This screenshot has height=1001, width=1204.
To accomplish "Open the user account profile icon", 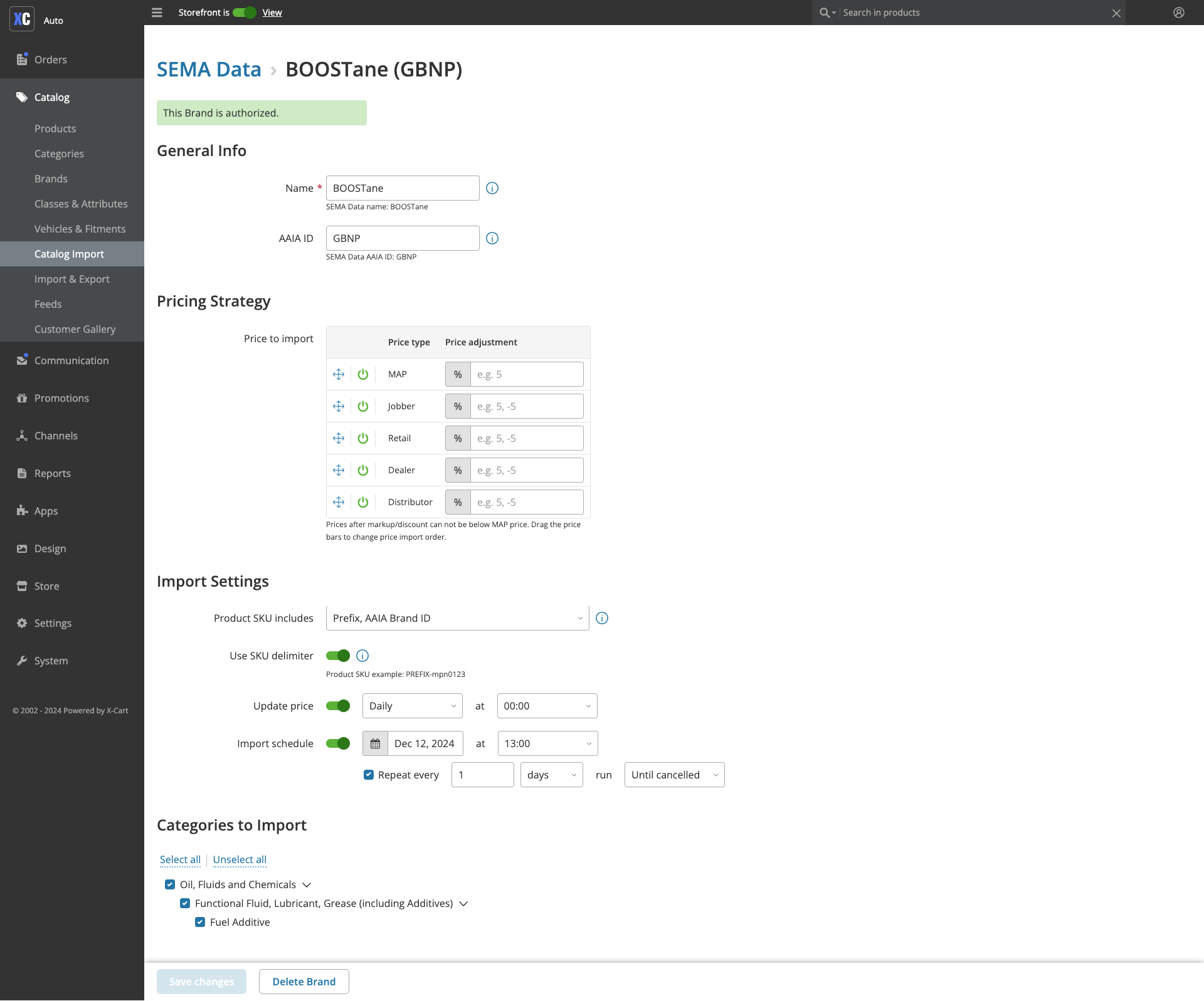I will click(x=1179, y=13).
